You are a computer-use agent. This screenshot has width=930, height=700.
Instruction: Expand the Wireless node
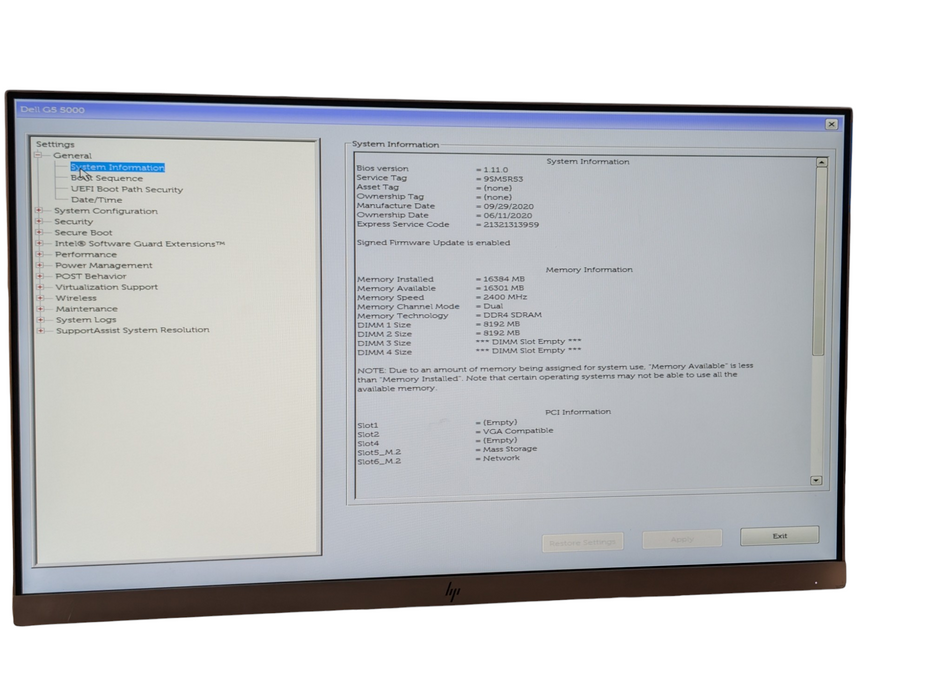[x=41, y=298]
